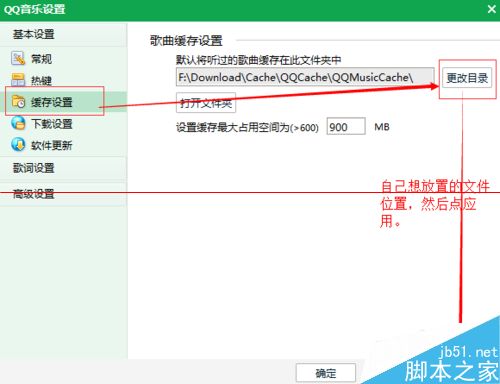
Task: Click the 常规 general settings icon
Action: [18, 58]
